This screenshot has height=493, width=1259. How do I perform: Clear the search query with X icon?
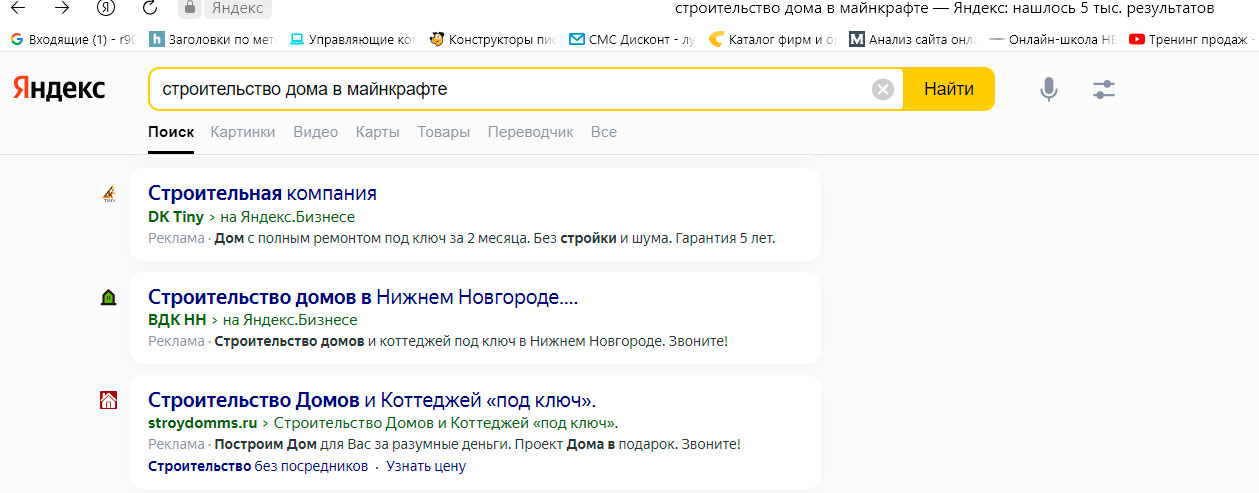(x=883, y=90)
